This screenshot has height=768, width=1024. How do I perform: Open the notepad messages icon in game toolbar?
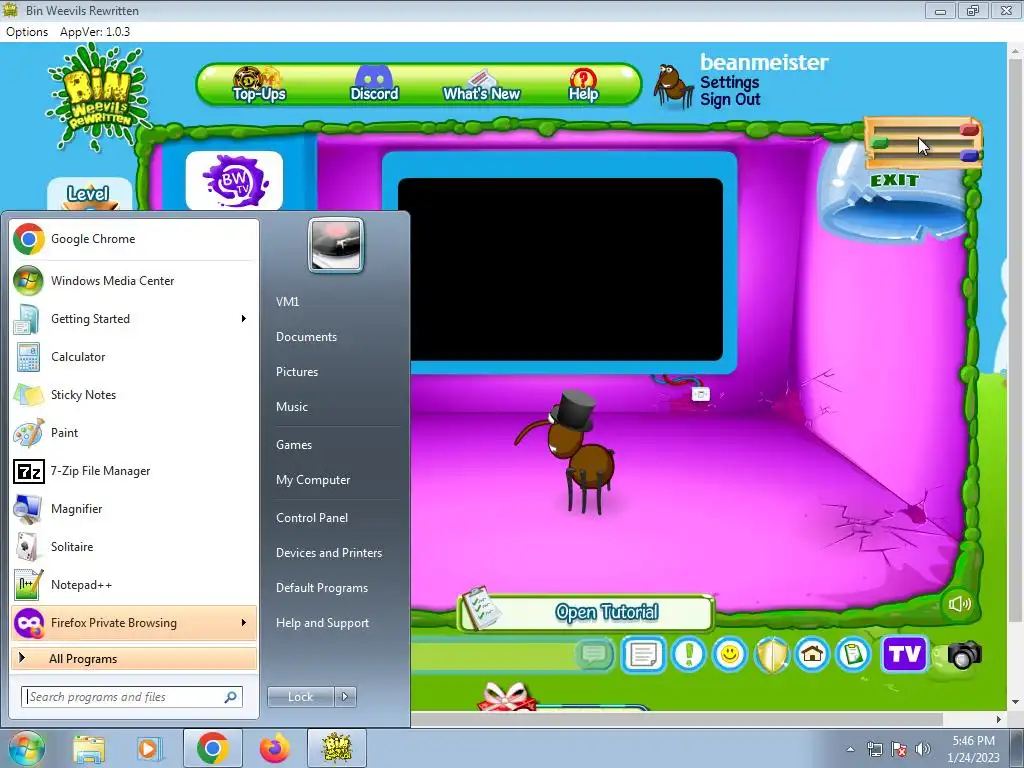click(x=643, y=654)
